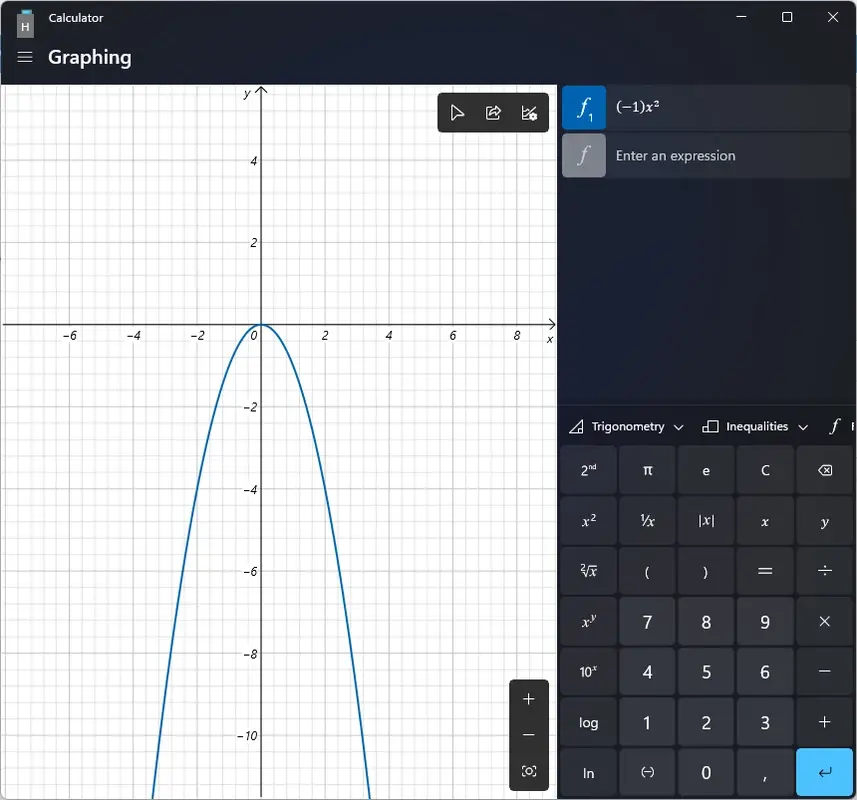
Task: Open Graph options settings
Action: [529, 112]
